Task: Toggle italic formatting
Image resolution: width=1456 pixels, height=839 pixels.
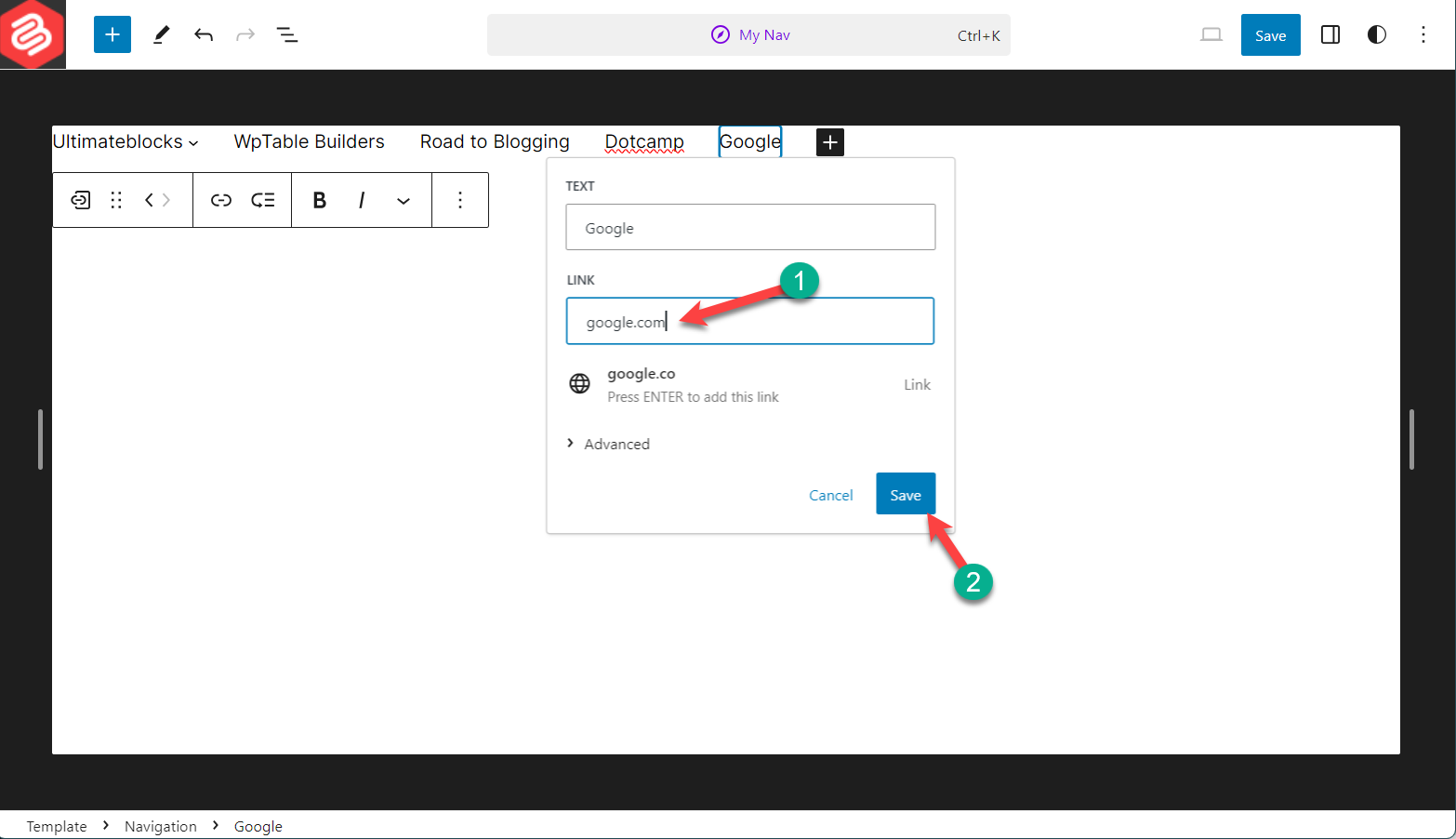Action: point(362,200)
